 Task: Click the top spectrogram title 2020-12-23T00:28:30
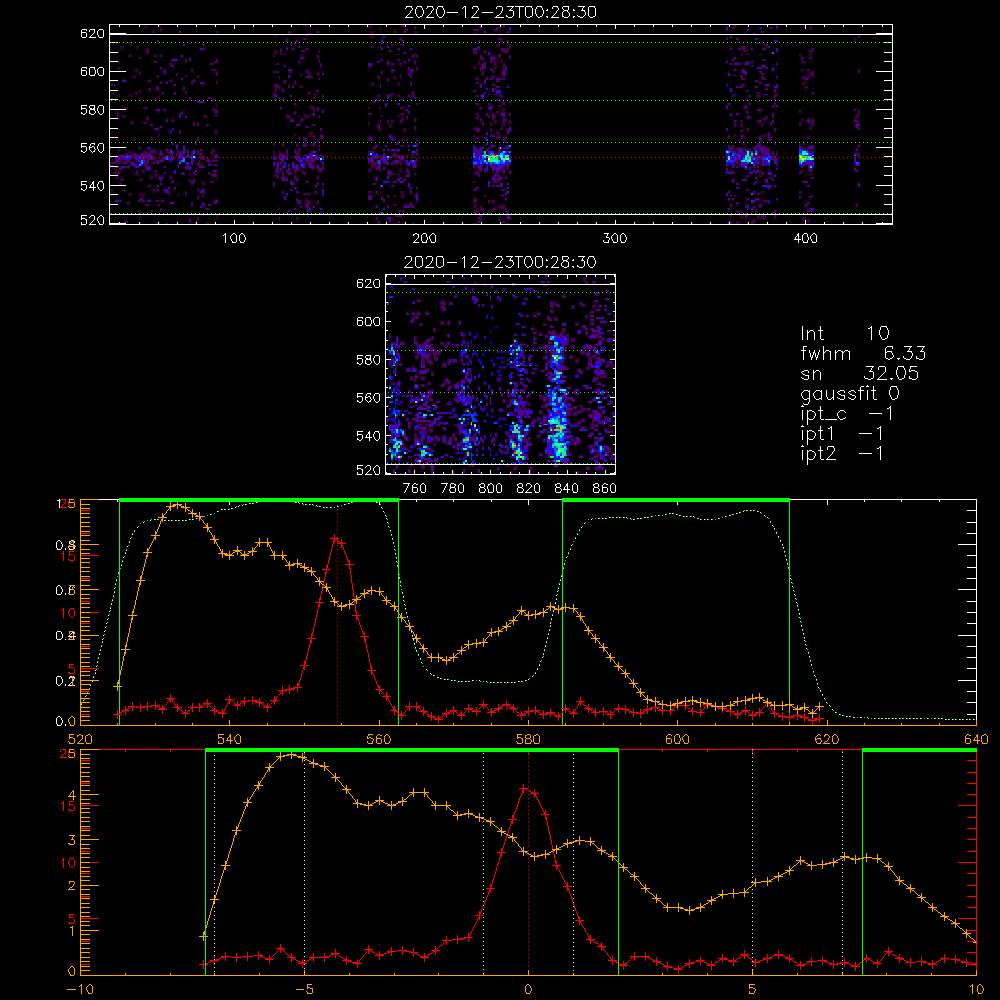501,12
